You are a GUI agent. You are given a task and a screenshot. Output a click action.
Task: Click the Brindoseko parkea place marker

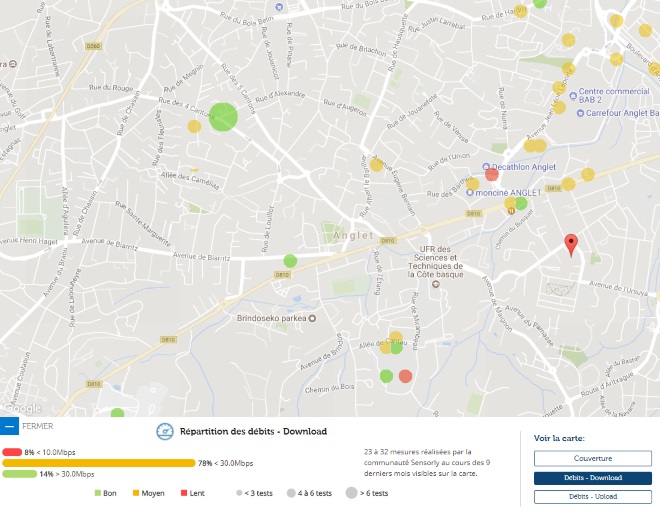tap(312, 319)
